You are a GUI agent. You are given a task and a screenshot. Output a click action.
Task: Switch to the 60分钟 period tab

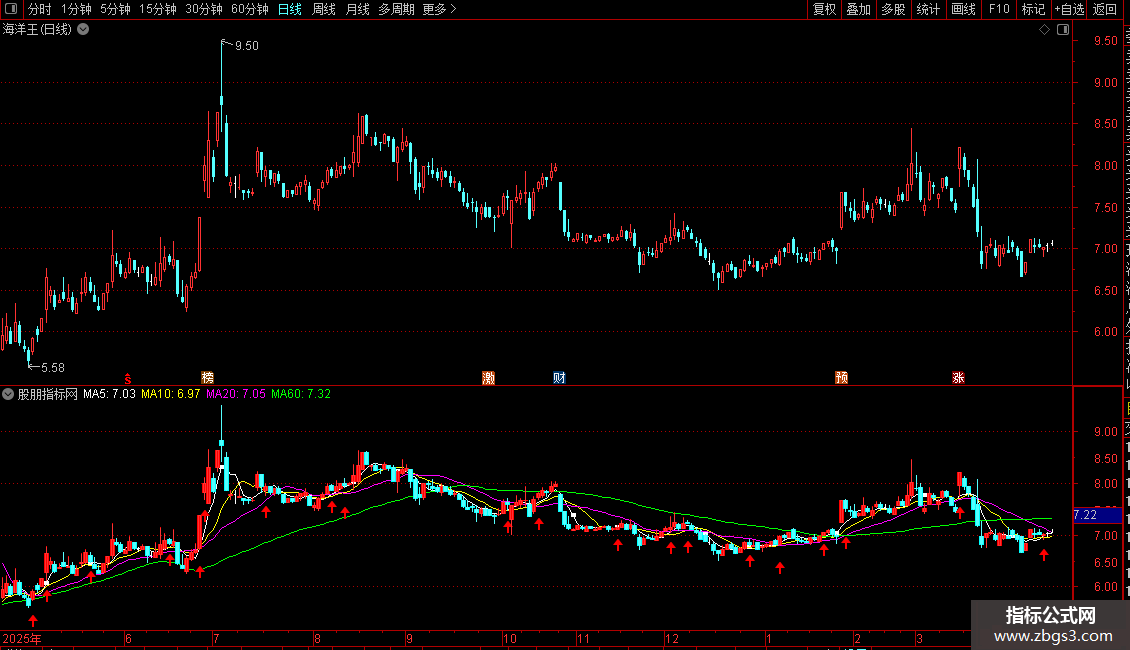coord(249,9)
